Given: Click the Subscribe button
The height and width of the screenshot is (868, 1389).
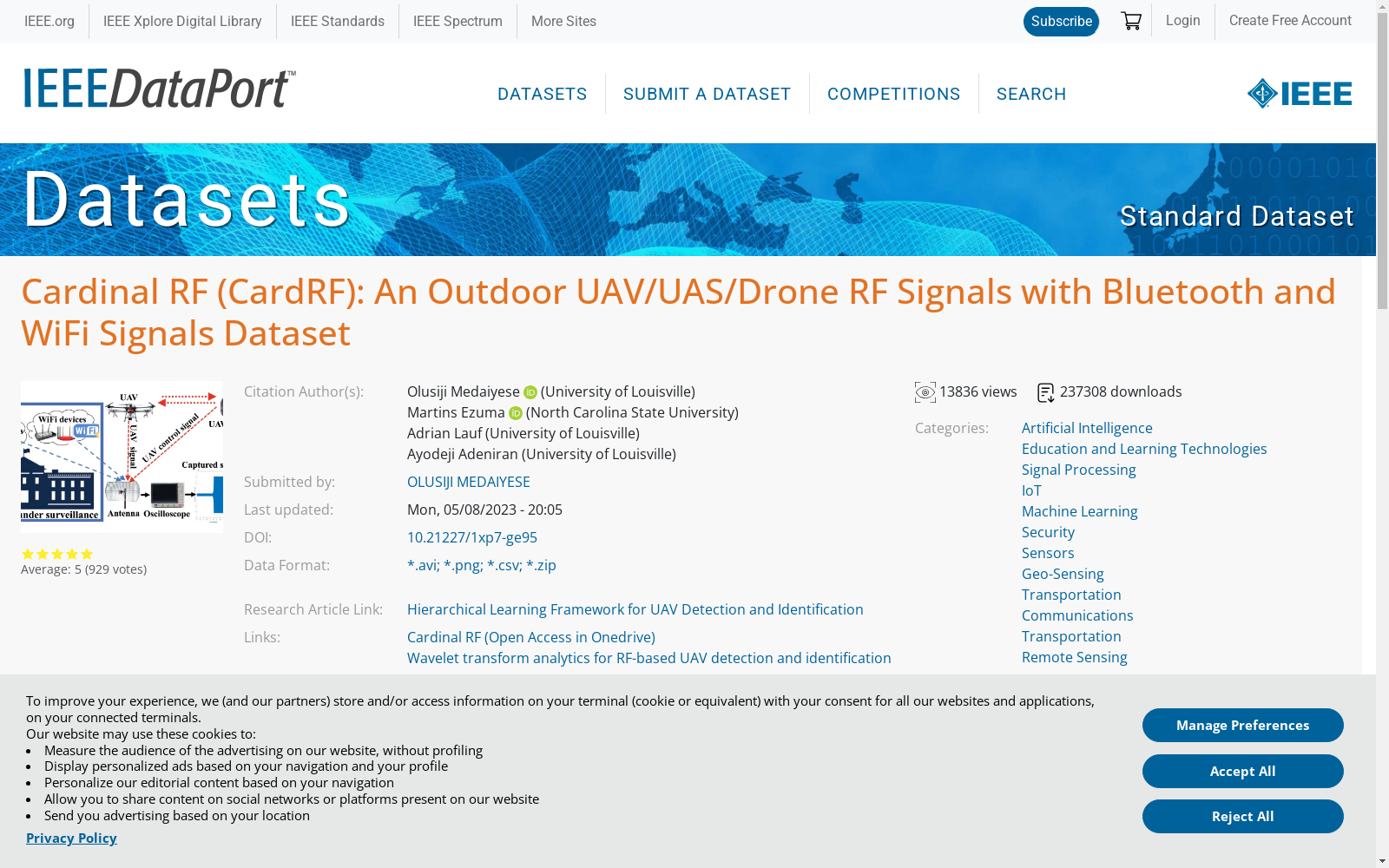Looking at the screenshot, I should coord(1061,22).
